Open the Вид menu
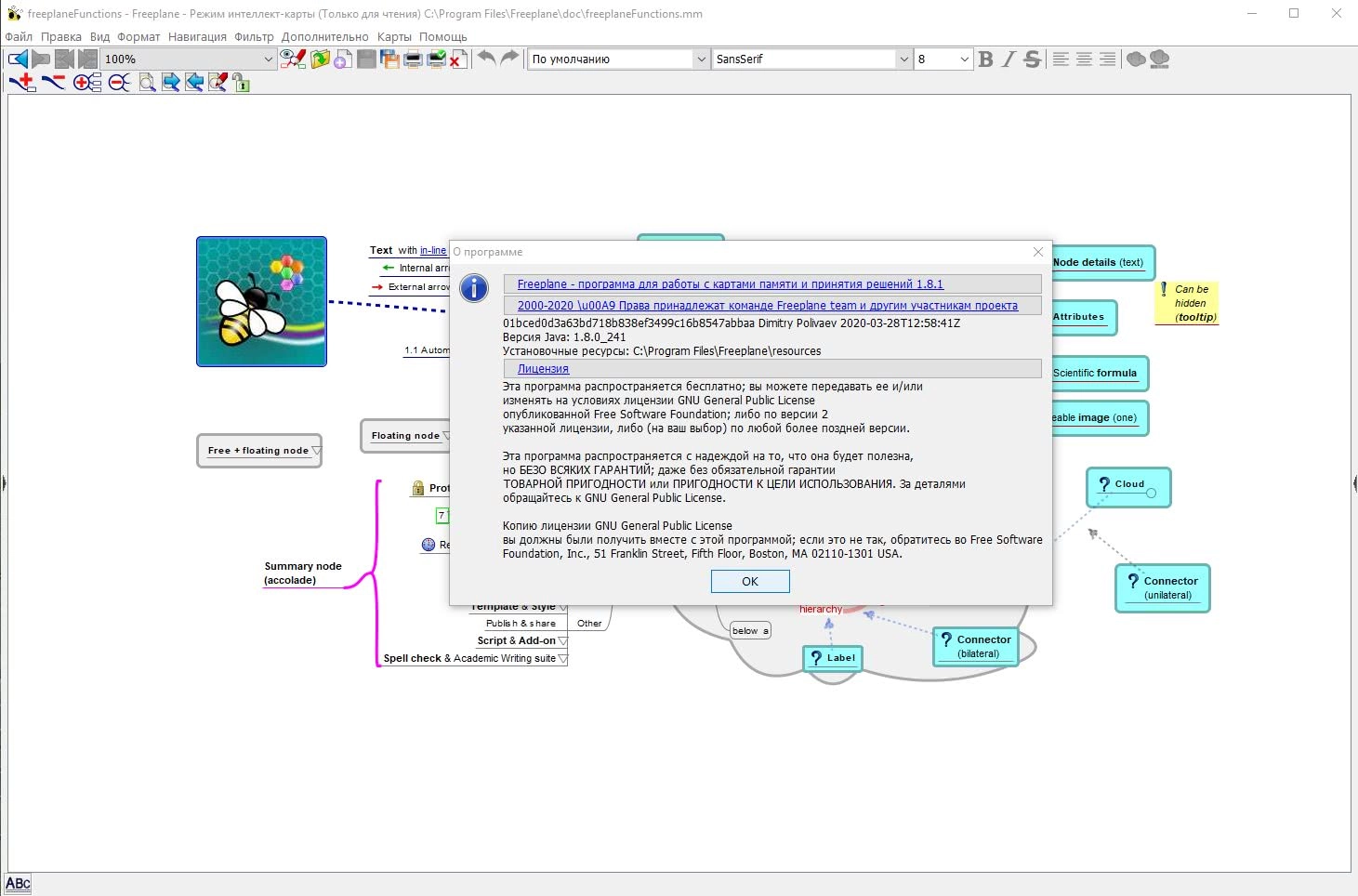 point(99,37)
